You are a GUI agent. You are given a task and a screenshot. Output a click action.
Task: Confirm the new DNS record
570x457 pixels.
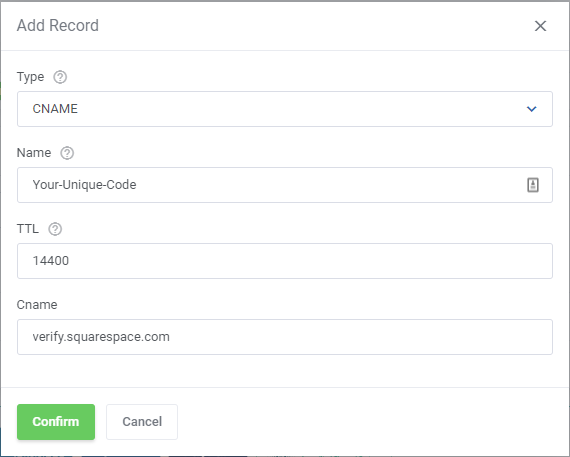(56, 422)
